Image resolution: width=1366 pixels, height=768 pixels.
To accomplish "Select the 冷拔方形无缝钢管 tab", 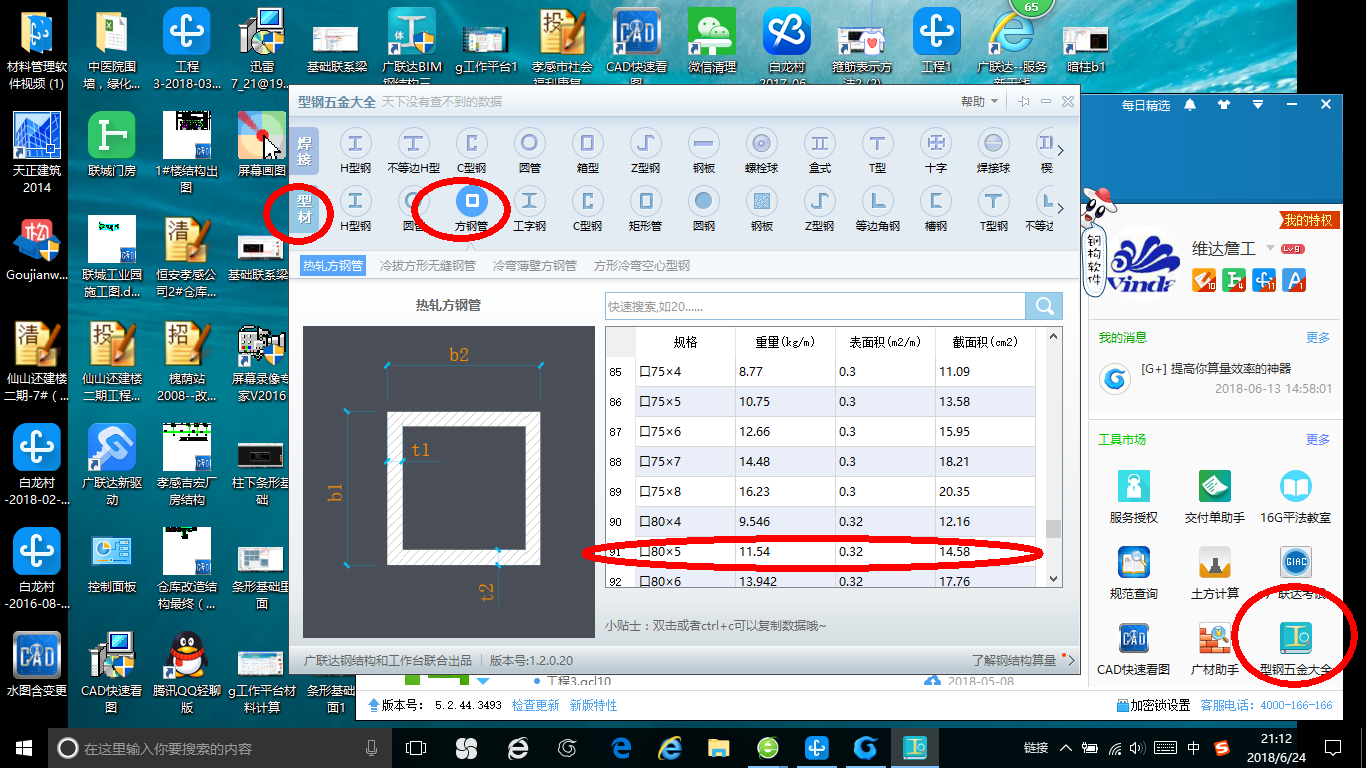I will pyautogui.click(x=428, y=266).
